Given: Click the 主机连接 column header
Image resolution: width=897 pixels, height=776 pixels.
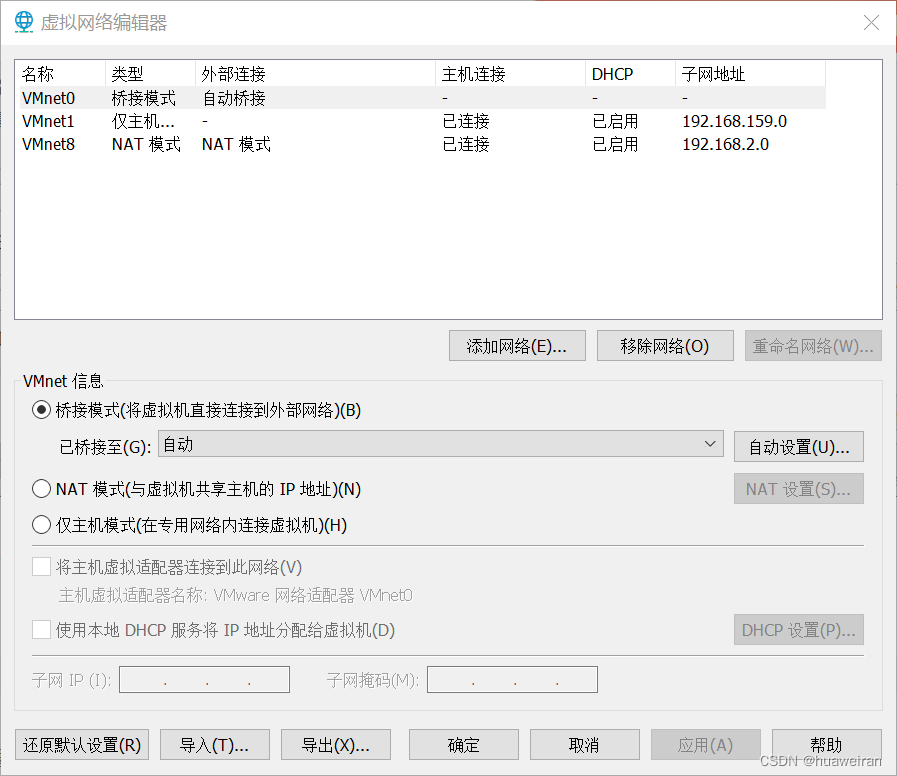Looking at the screenshot, I should [x=510, y=74].
